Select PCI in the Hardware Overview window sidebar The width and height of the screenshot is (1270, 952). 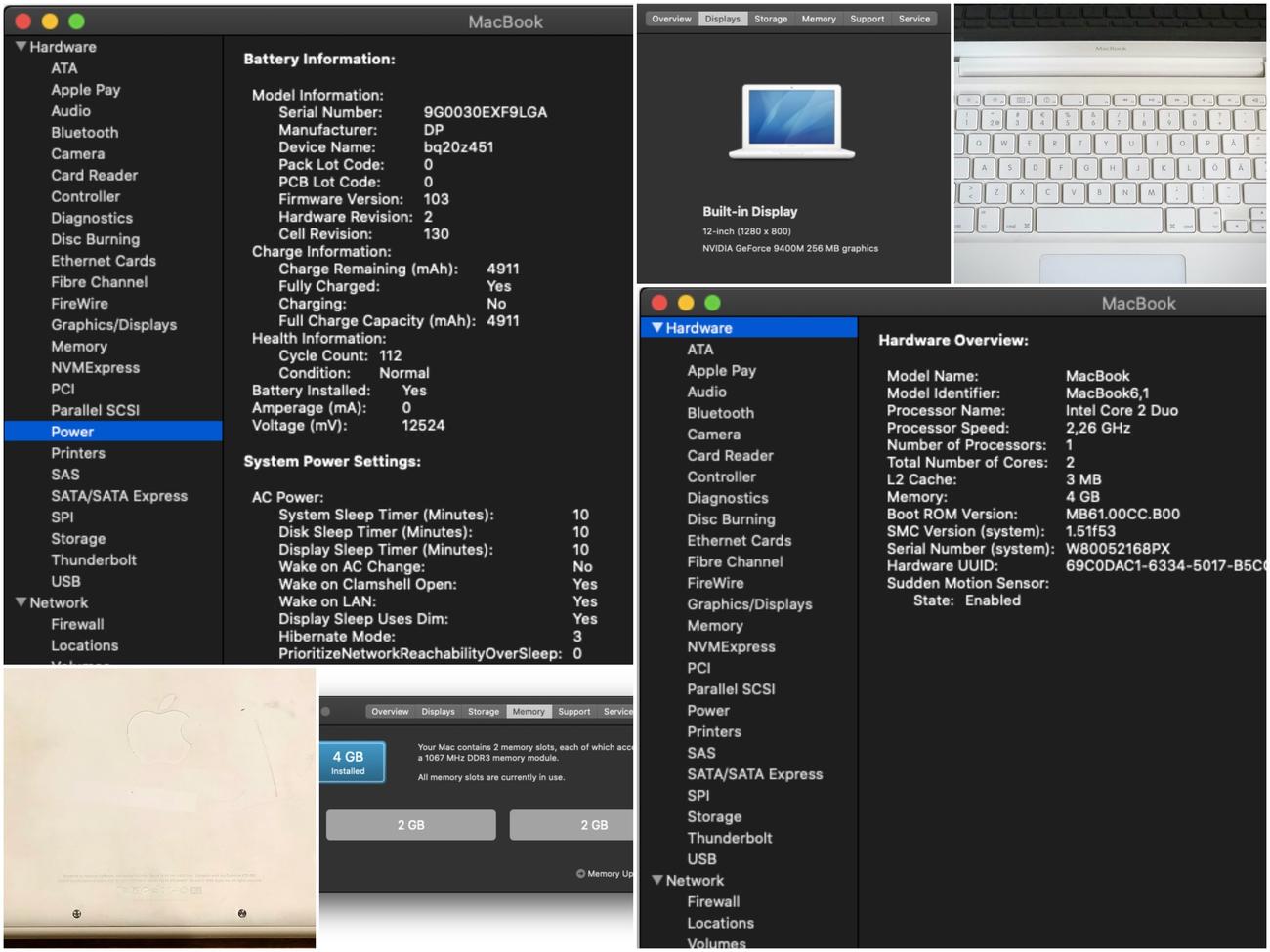tap(698, 668)
